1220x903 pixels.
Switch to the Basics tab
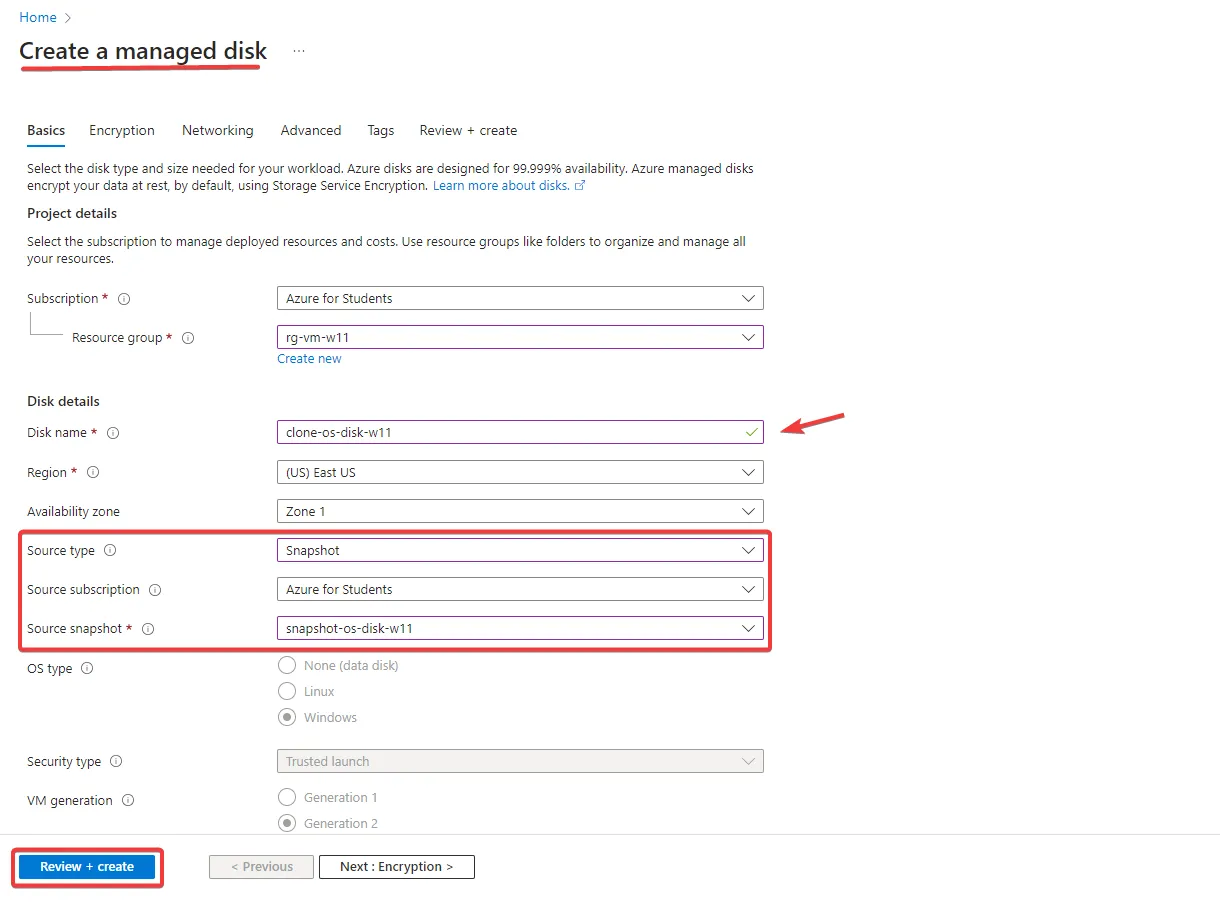click(46, 130)
